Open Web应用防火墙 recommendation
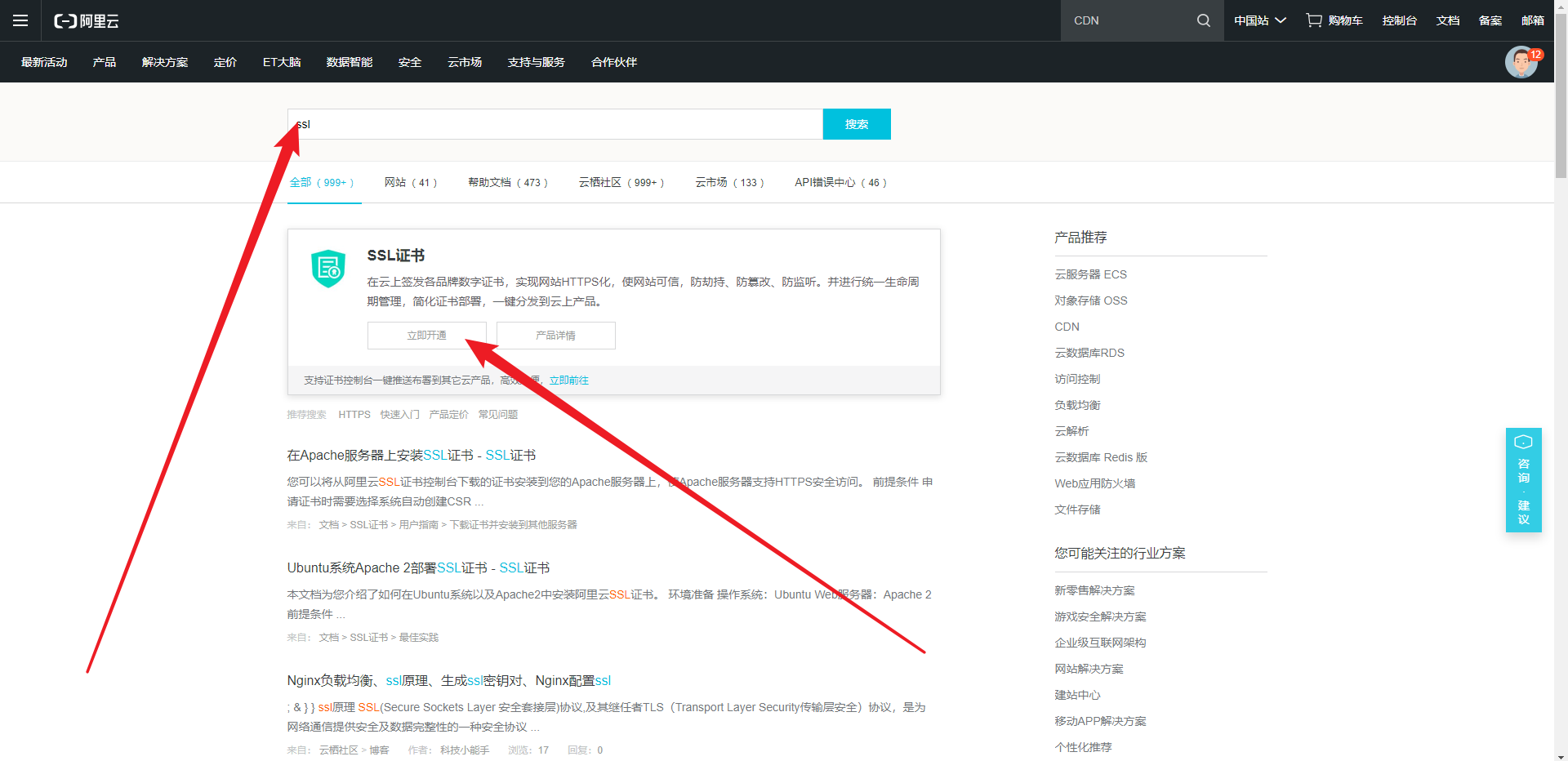This screenshot has width=1568, height=761. coord(1094,483)
